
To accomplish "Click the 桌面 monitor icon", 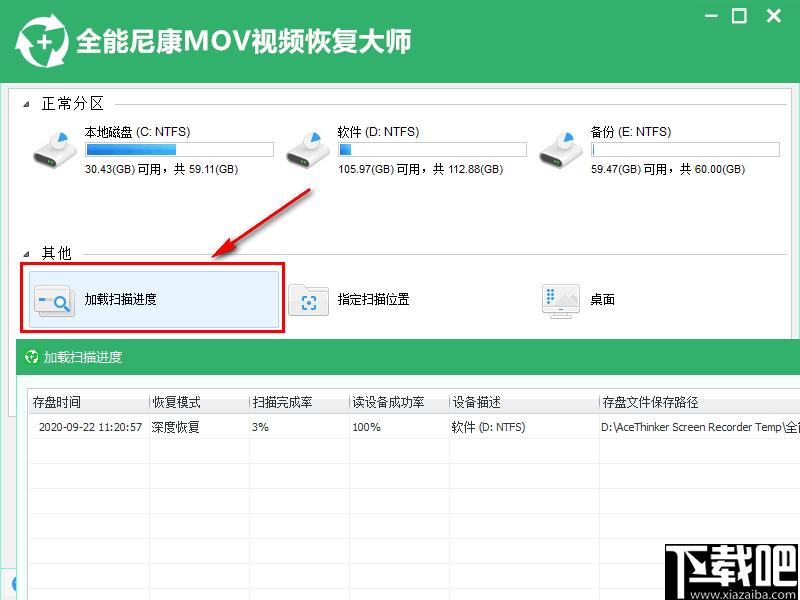I will (561, 301).
